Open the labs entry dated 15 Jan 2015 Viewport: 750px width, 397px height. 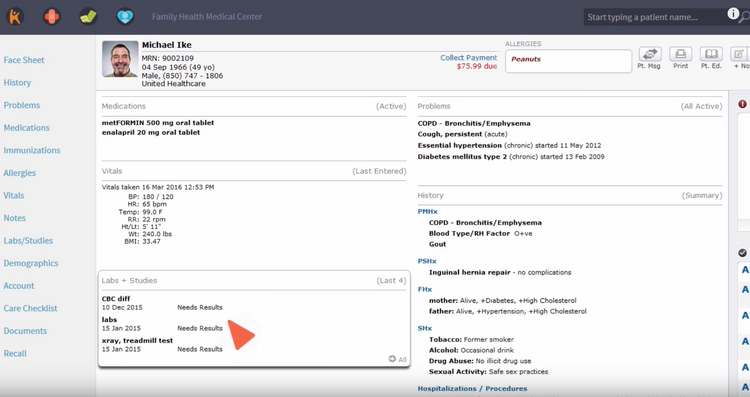coord(109,320)
